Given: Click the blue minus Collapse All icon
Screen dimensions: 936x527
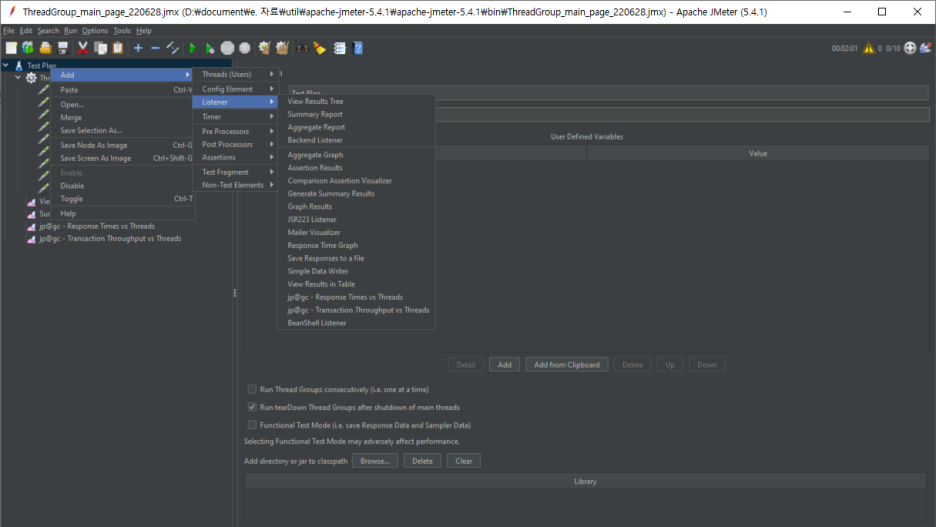Looking at the screenshot, I should pyautogui.click(x=155, y=48).
